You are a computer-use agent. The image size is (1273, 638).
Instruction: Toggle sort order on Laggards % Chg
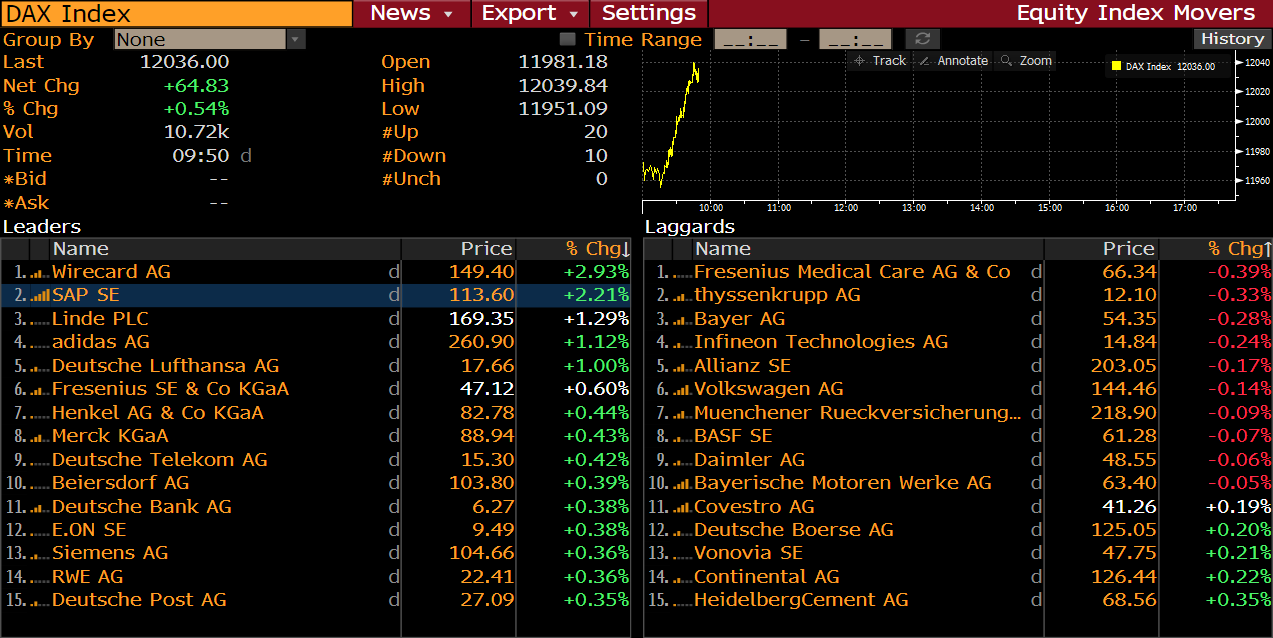[1238, 249]
